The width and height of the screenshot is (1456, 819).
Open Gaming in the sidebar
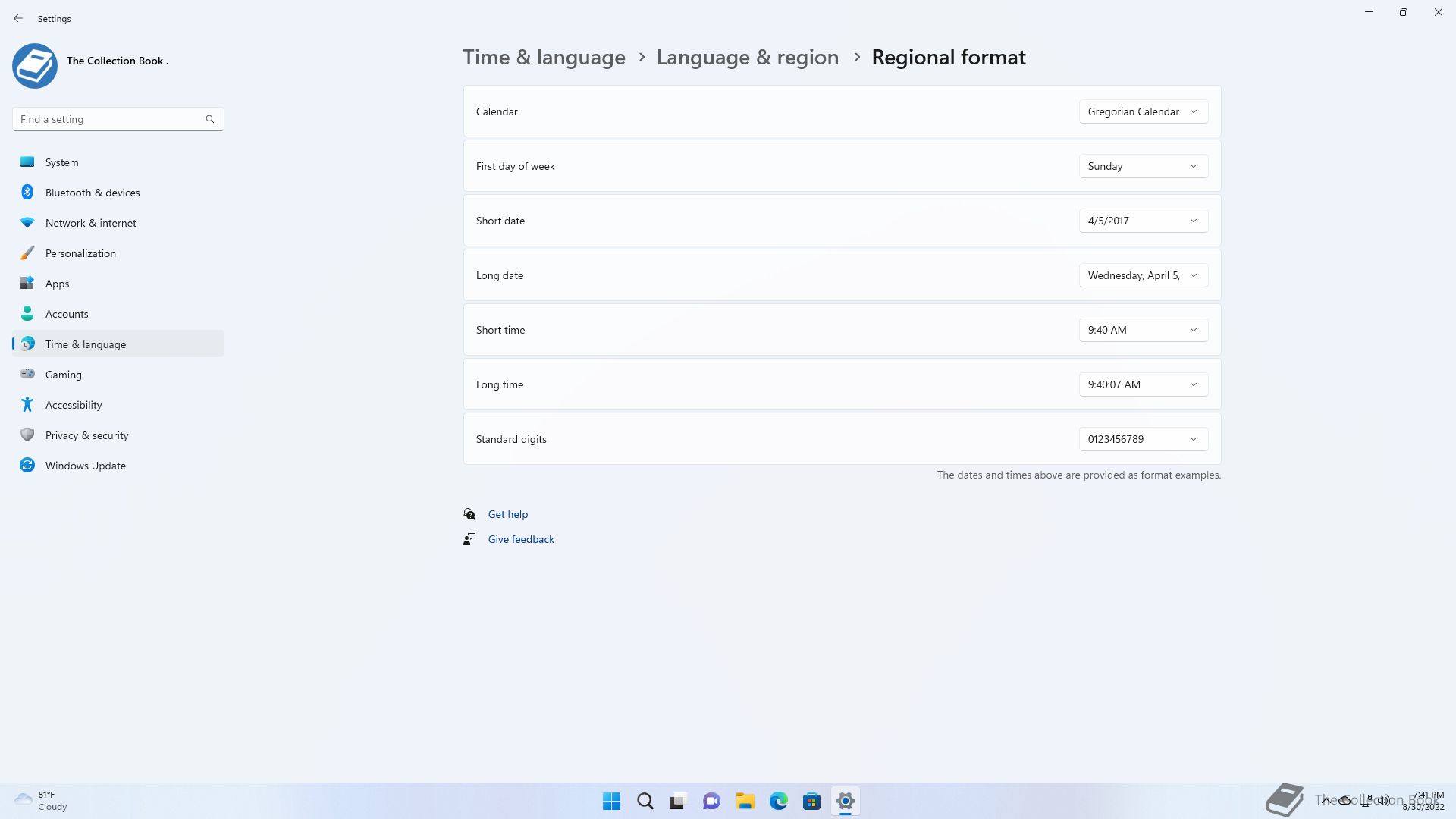click(x=63, y=375)
